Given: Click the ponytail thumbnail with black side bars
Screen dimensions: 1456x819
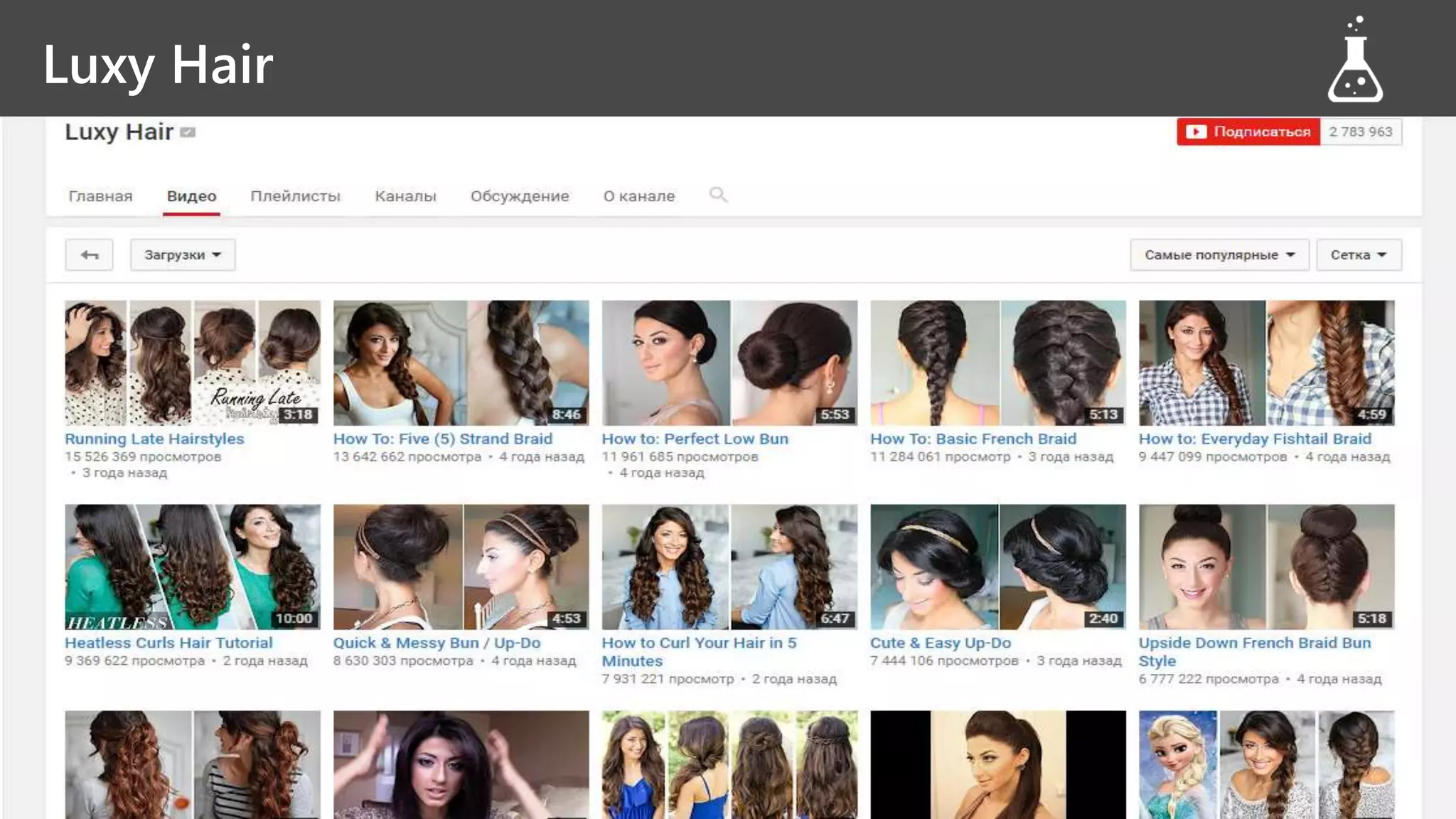Looking at the screenshot, I should [998, 764].
